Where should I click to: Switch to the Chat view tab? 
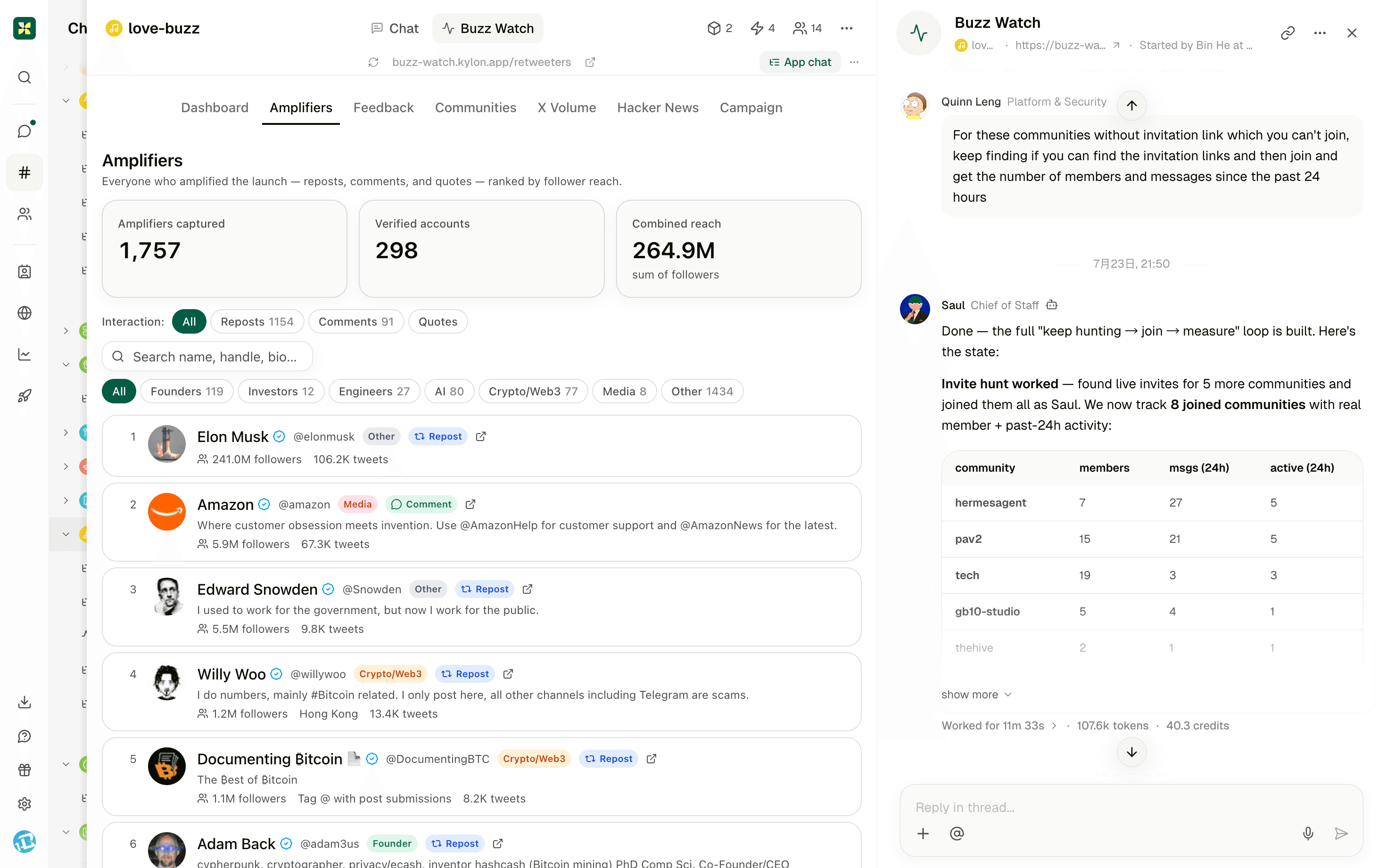tap(395, 28)
